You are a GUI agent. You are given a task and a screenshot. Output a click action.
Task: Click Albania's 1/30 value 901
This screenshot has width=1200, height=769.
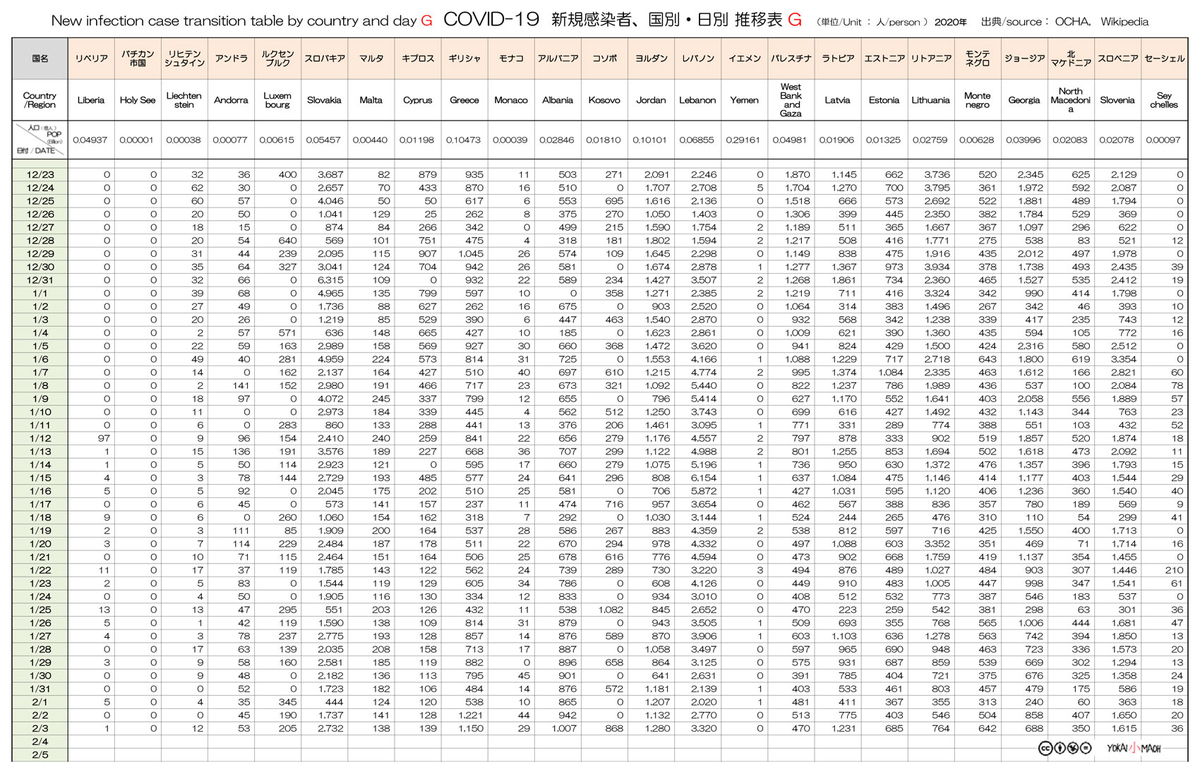567,676
